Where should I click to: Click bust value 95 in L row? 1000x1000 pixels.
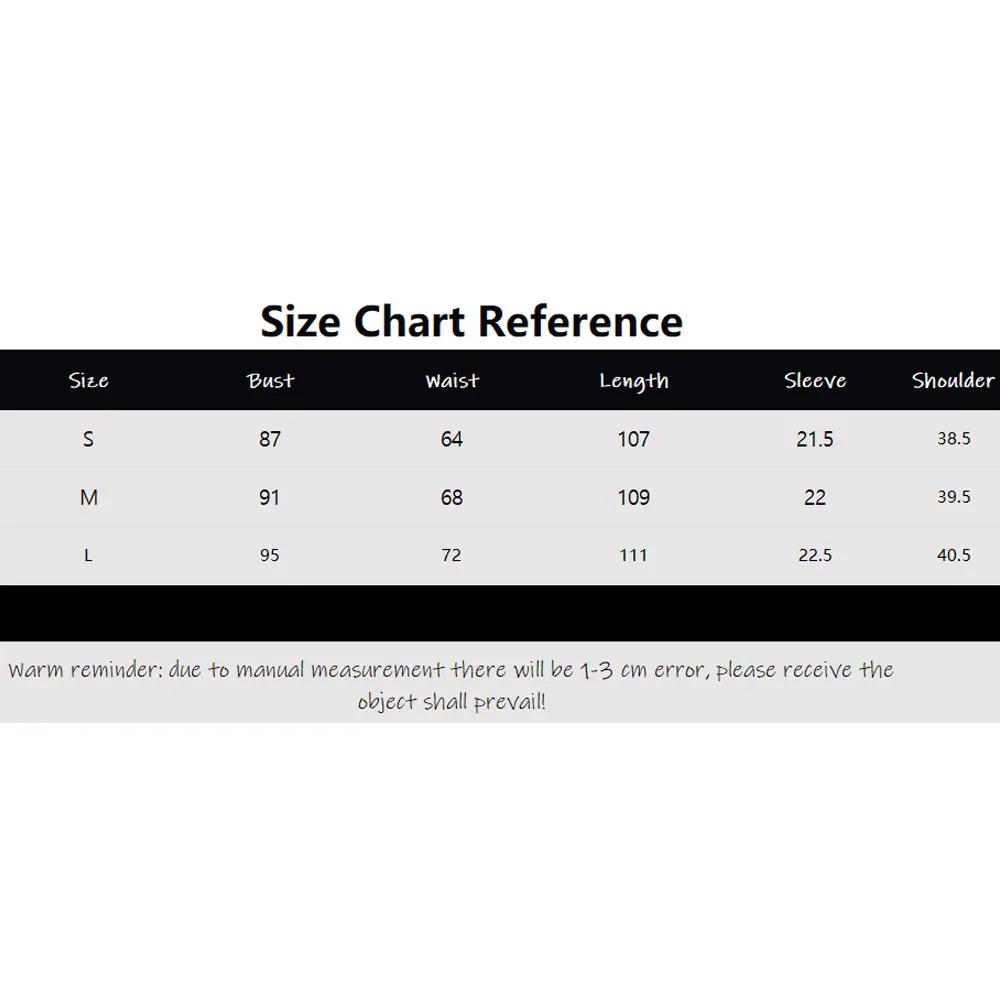pyautogui.click(x=270, y=555)
